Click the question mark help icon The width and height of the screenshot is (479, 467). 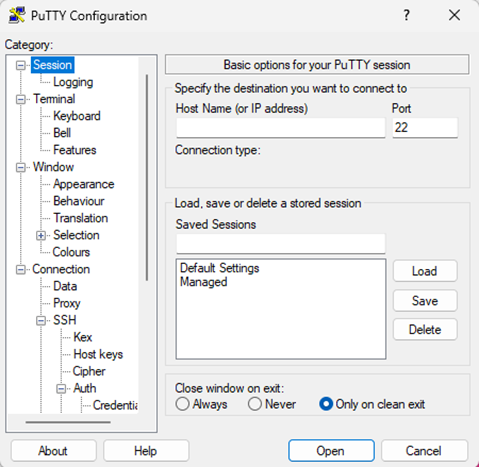click(406, 15)
